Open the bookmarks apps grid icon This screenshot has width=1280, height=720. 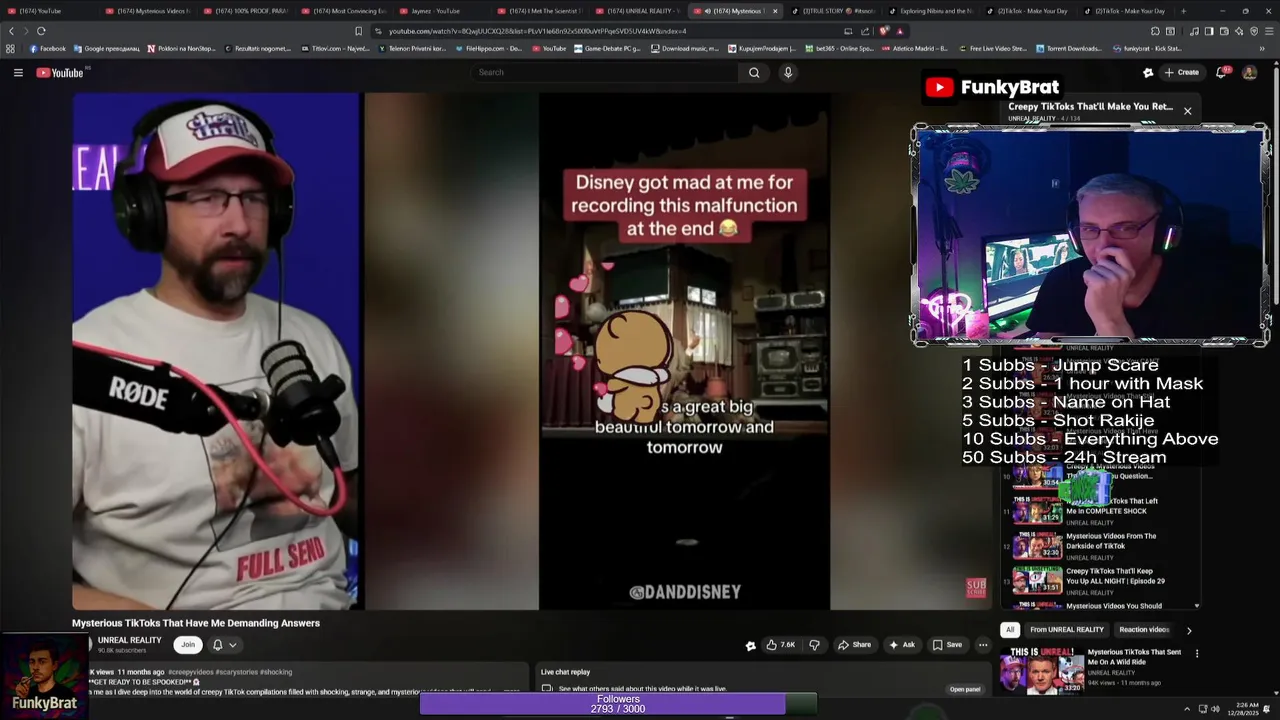click(x=10, y=48)
